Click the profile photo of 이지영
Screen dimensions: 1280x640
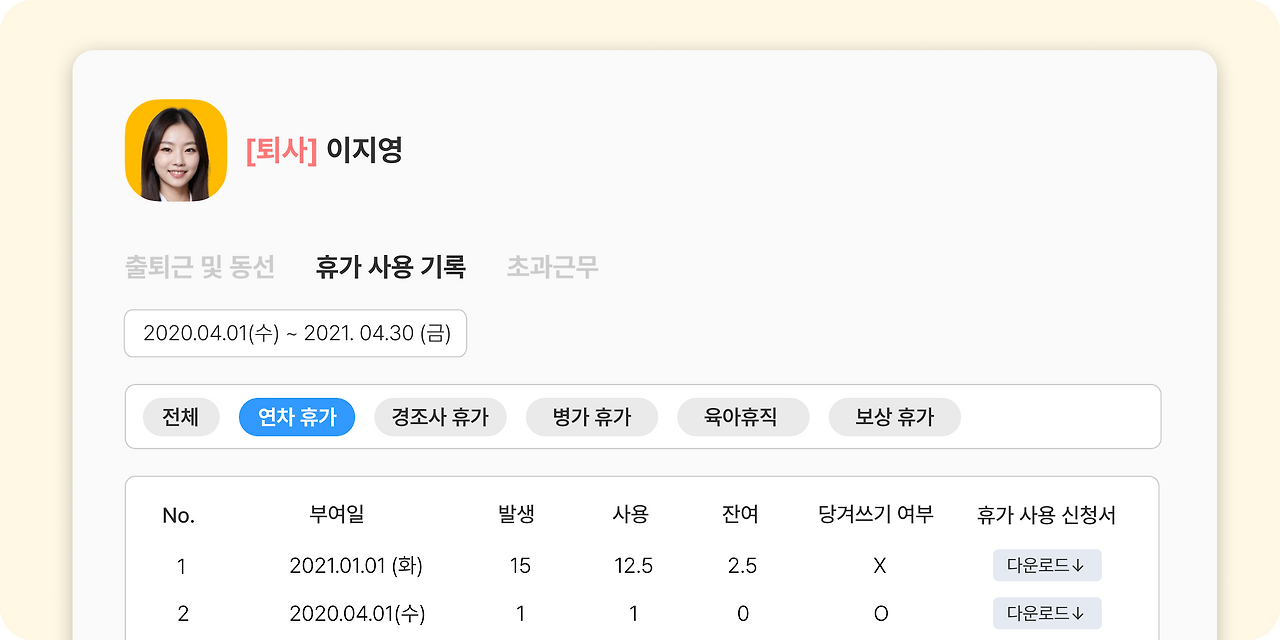click(176, 150)
